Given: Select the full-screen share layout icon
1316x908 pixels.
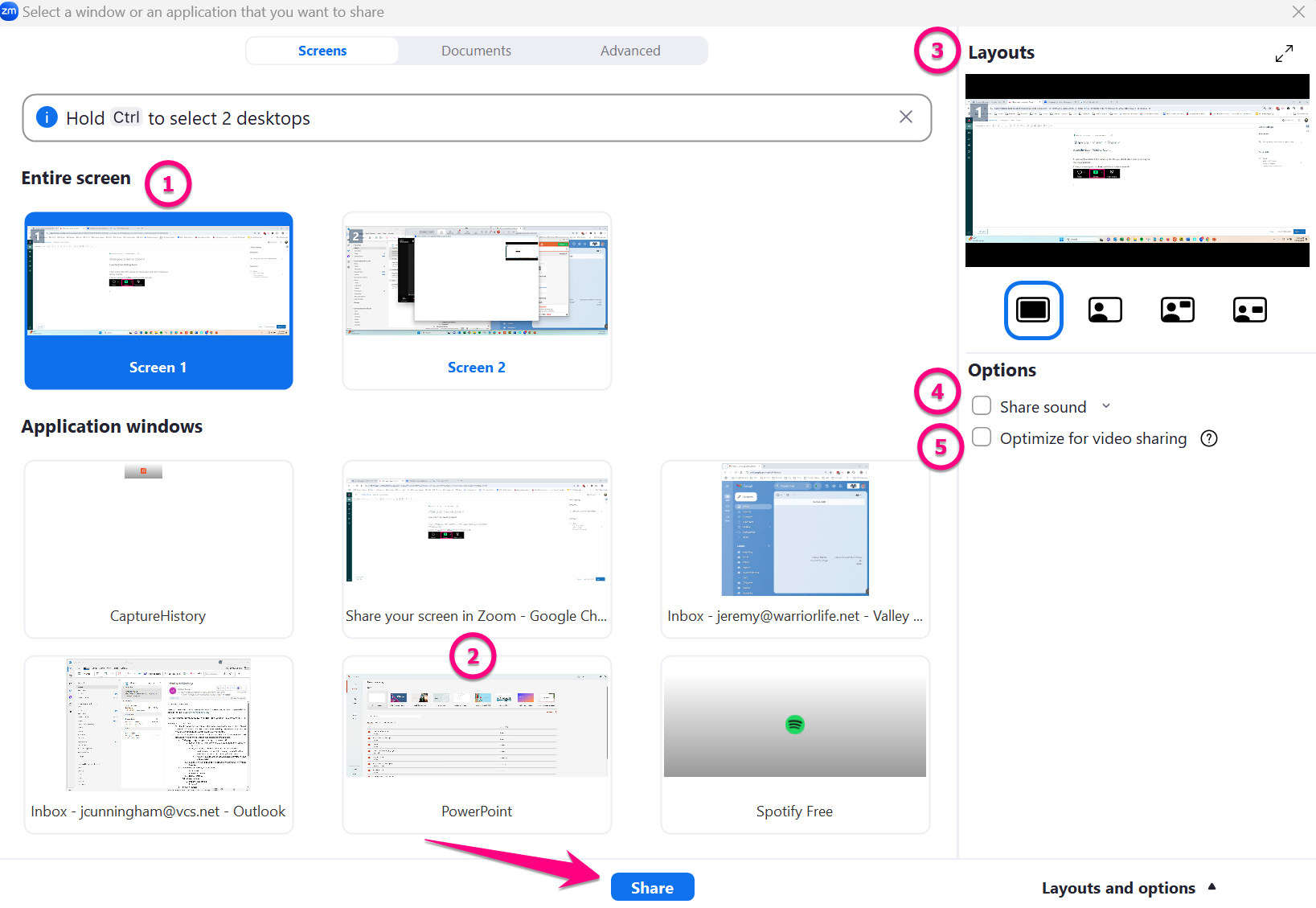Looking at the screenshot, I should (x=1033, y=310).
